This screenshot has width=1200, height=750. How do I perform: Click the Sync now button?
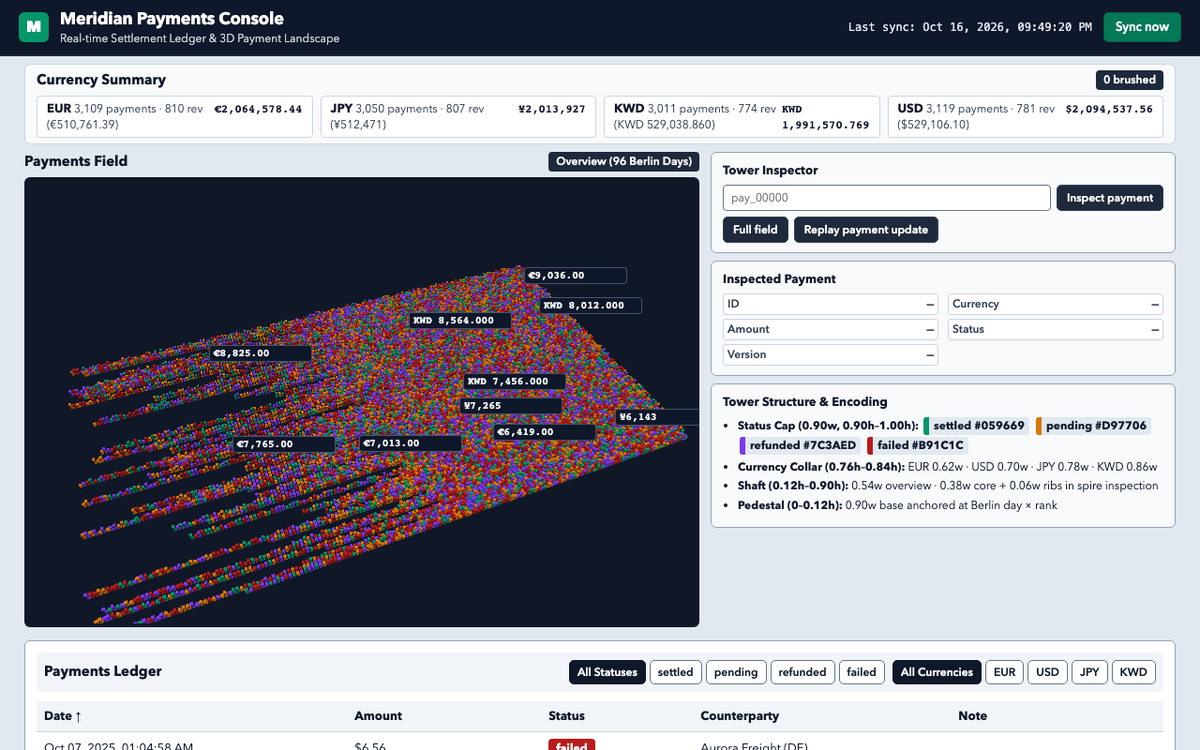pyautogui.click(x=1142, y=27)
